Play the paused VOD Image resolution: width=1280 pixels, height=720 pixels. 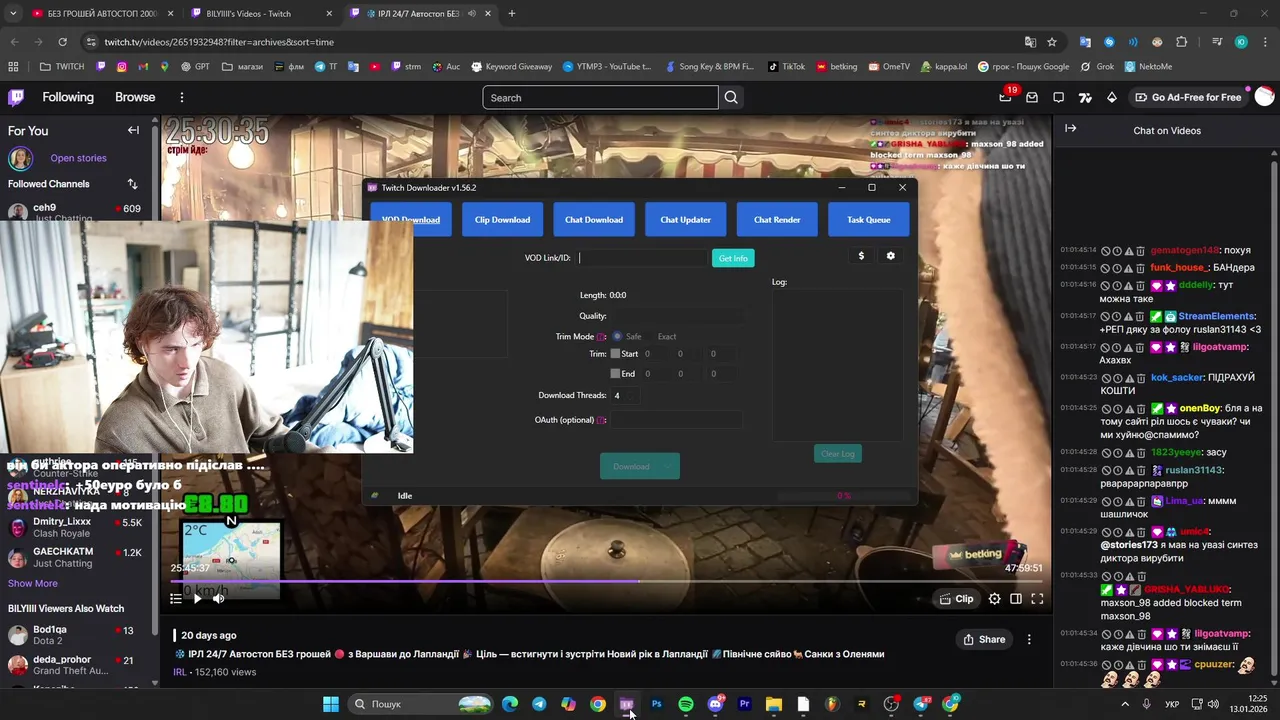[197, 599]
